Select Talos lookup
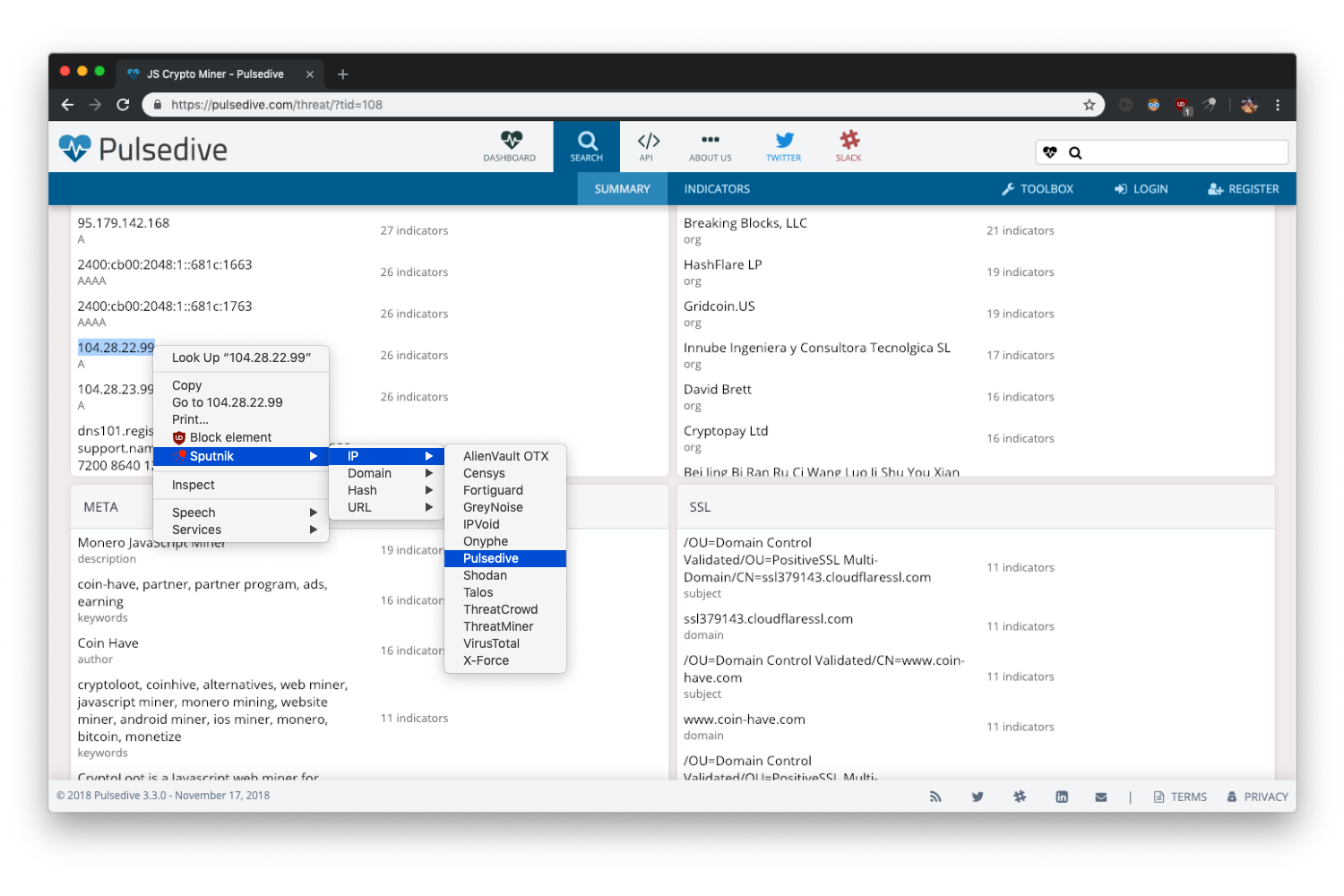 [x=505, y=592]
